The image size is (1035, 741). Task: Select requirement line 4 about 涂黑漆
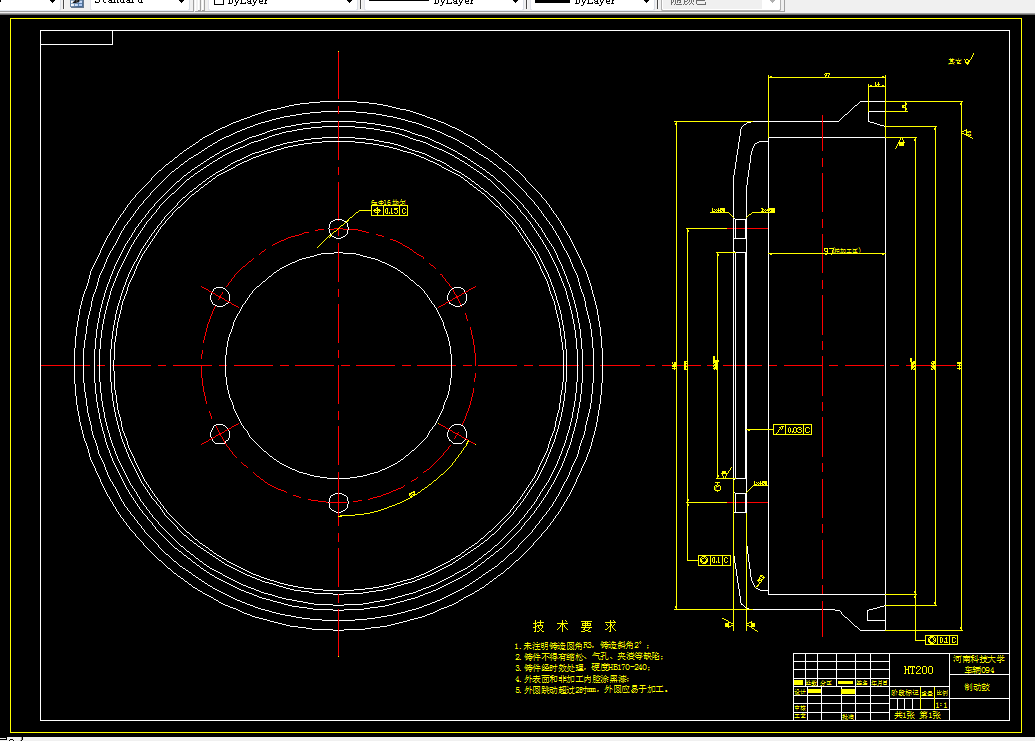572,678
